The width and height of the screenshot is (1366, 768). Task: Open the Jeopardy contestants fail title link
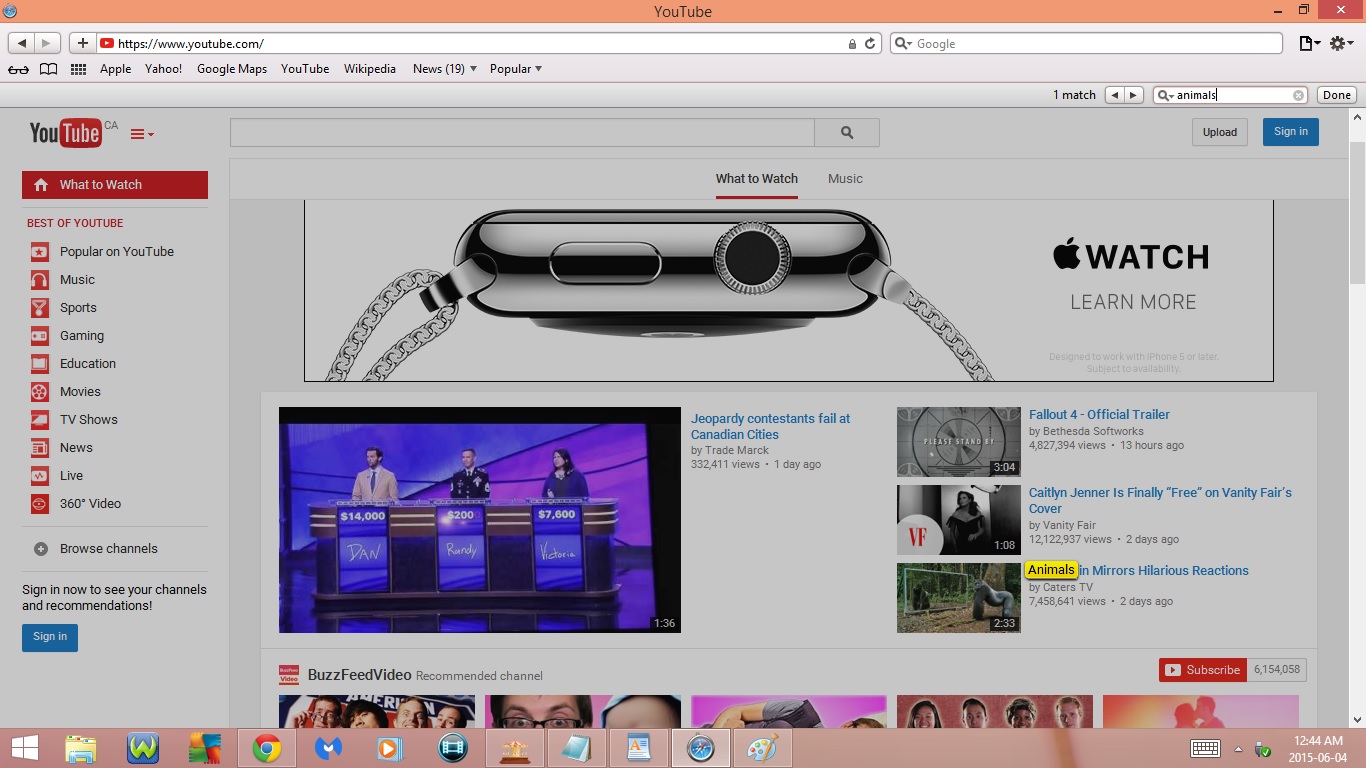pos(770,427)
